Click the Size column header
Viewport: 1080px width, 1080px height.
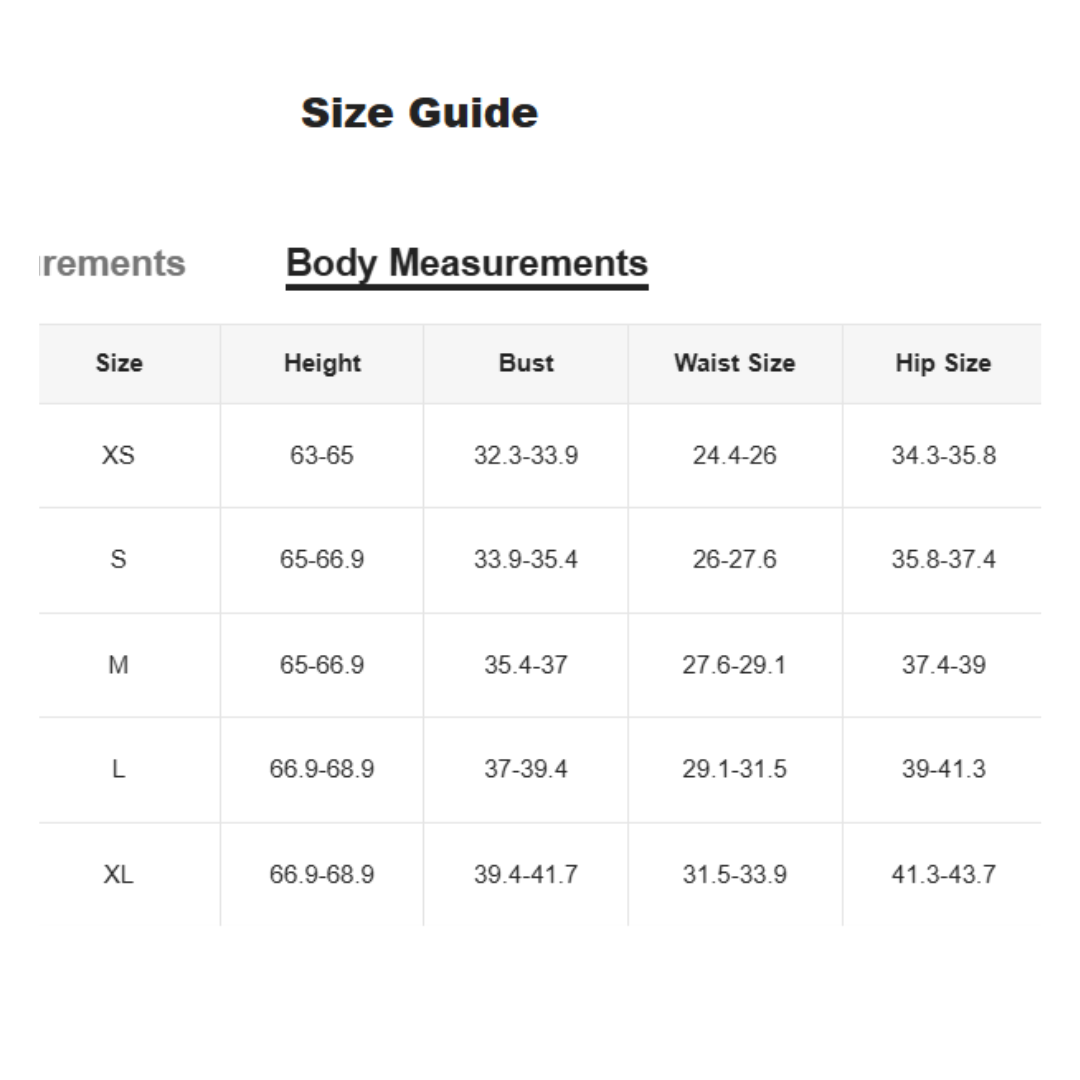119,363
